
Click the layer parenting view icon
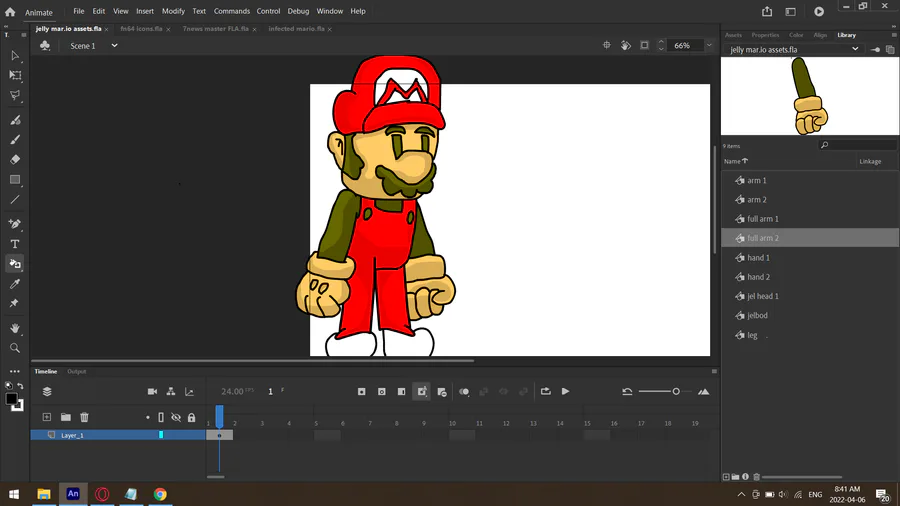170,391
